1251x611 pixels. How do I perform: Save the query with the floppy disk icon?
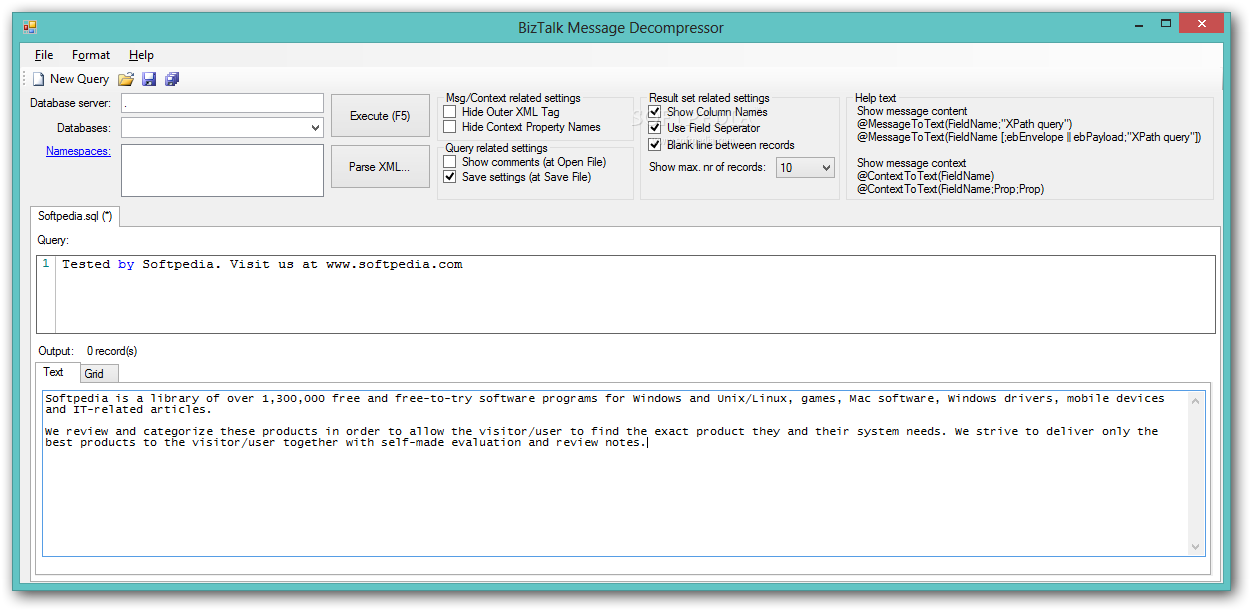point(149,79)
